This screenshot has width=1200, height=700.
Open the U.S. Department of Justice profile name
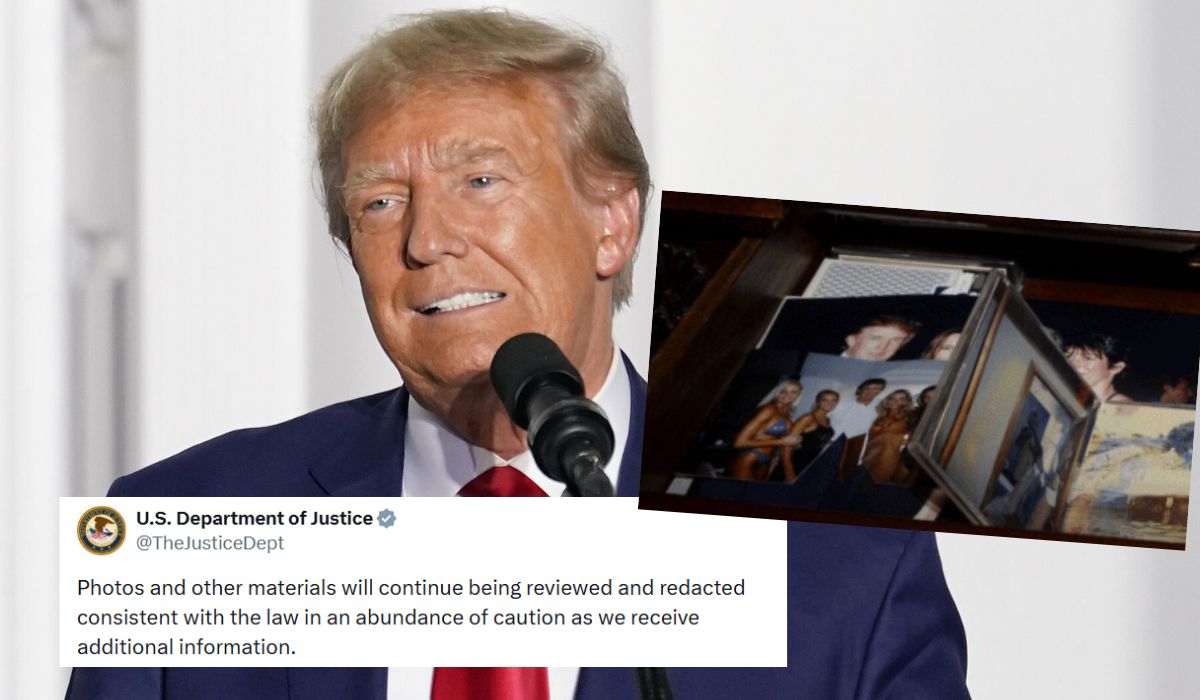pos(254,518)
